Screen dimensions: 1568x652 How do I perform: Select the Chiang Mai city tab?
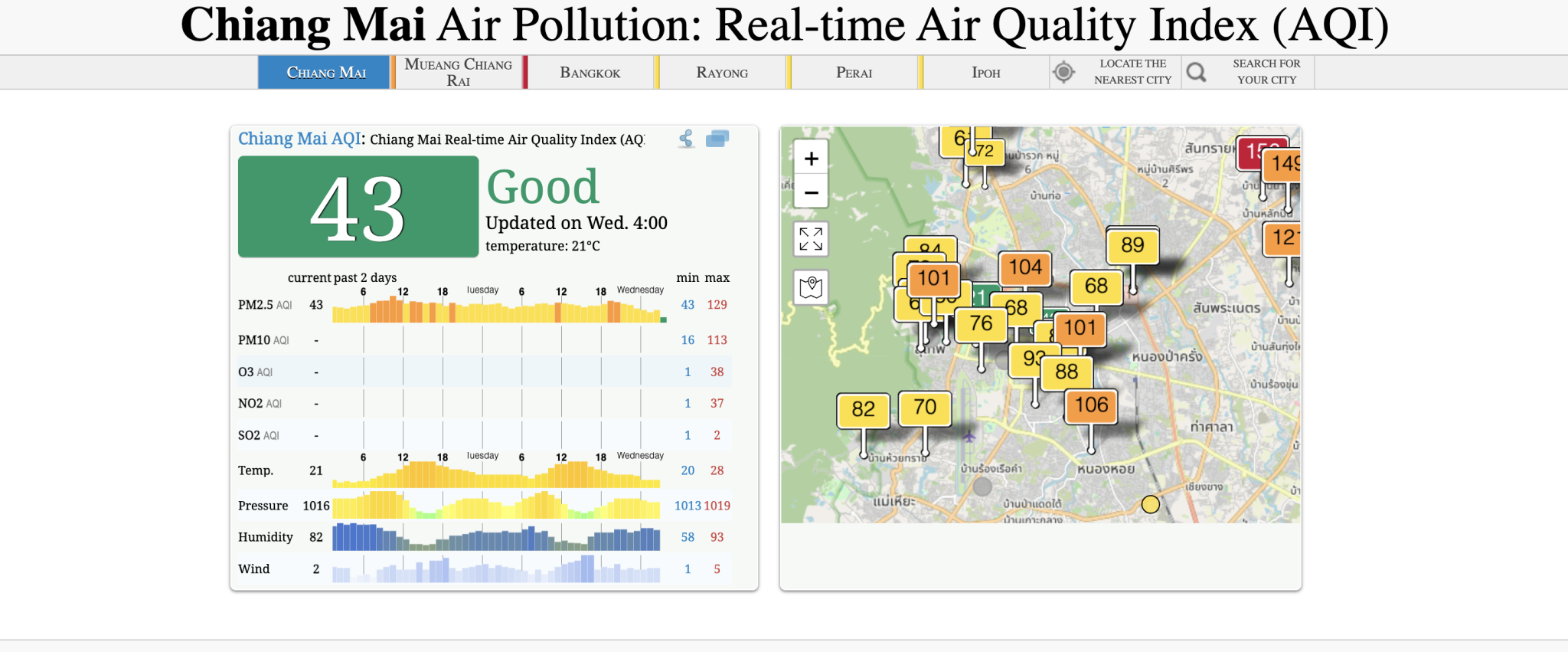point(326,73)
